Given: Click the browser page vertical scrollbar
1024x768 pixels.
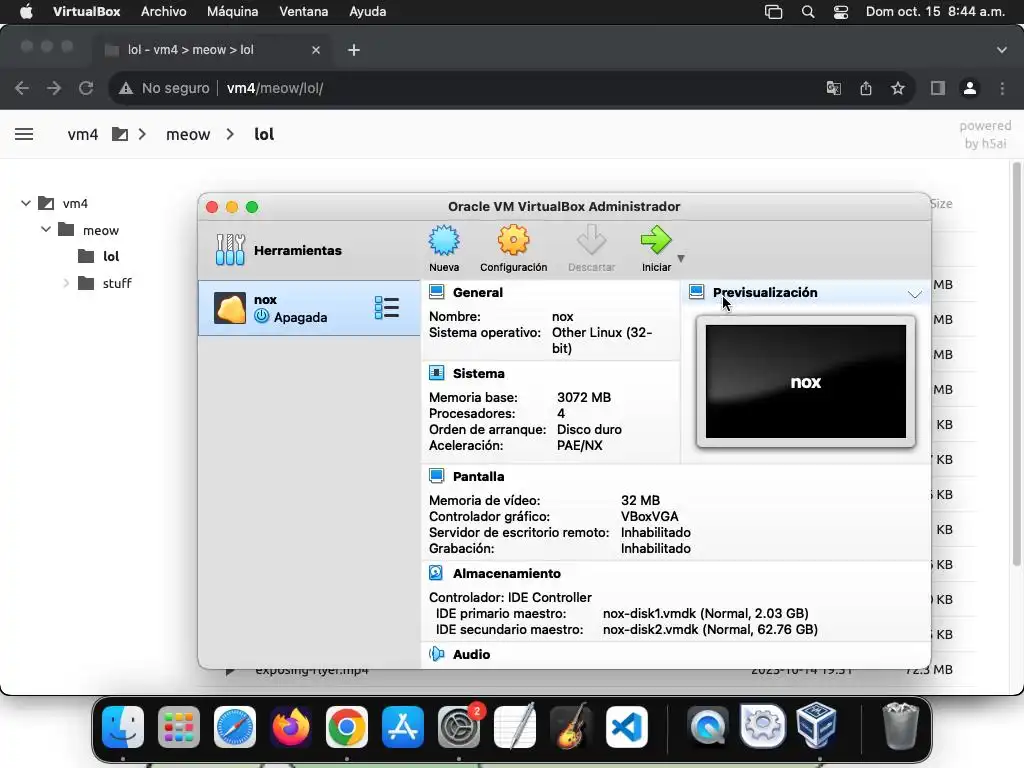Looking at the screenshot, I should tap(1016, 364).
